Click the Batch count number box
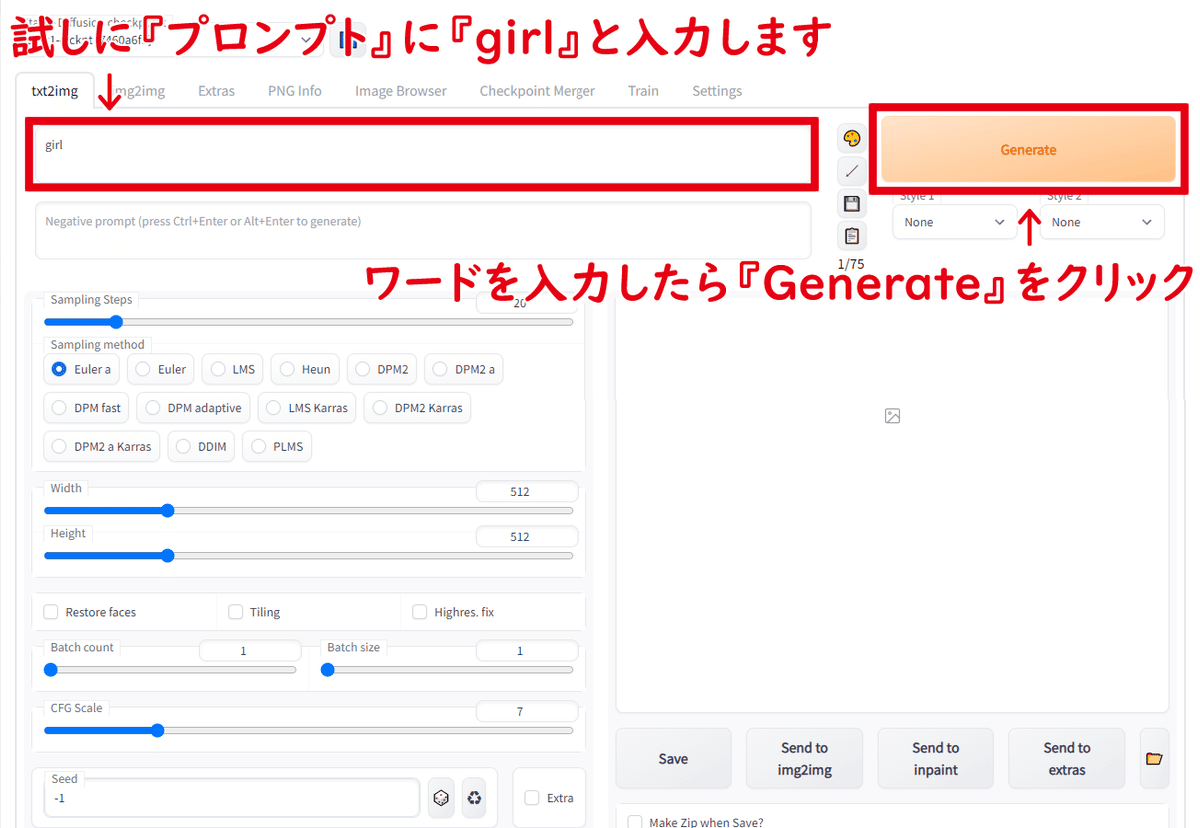 [250, 651]
